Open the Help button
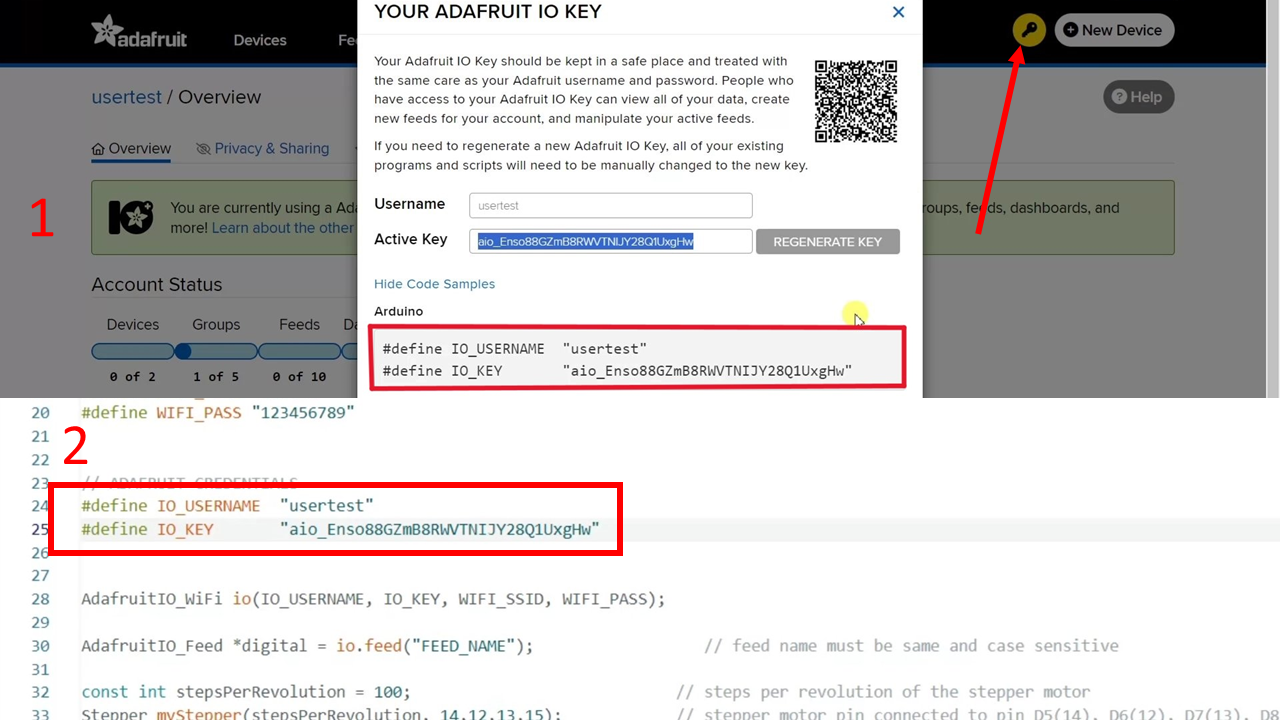Screen dimensions: 1280x720 tap(1138, 97)
